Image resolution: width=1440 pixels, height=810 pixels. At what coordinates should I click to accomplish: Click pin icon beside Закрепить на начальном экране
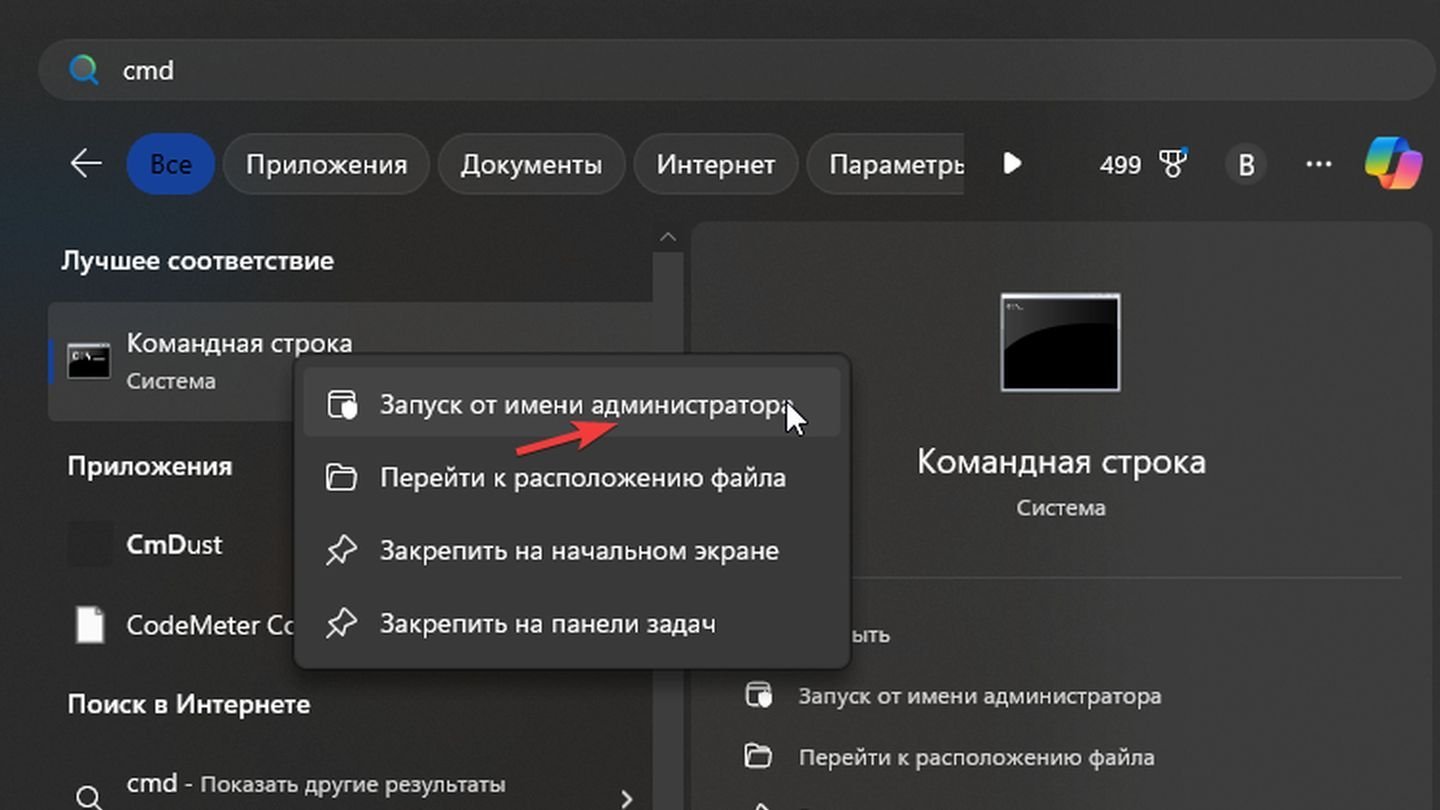click(342, 551)
